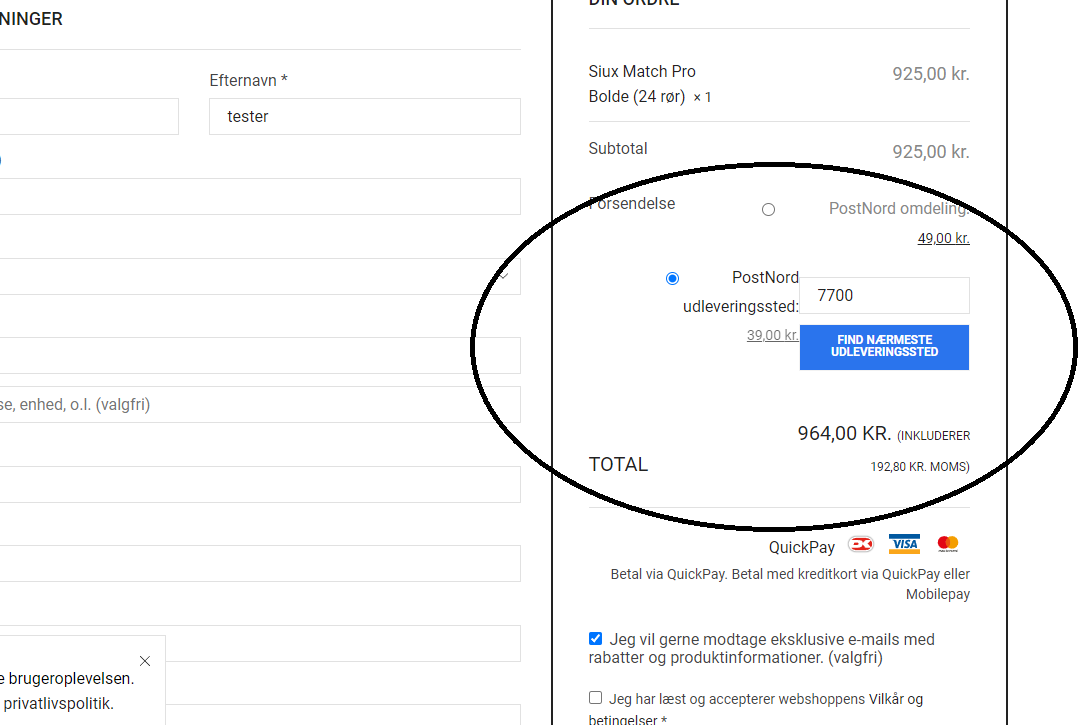Click the Efternavn field containing tester
Screen dimensions: 1079x725
(x=365, y=116)
